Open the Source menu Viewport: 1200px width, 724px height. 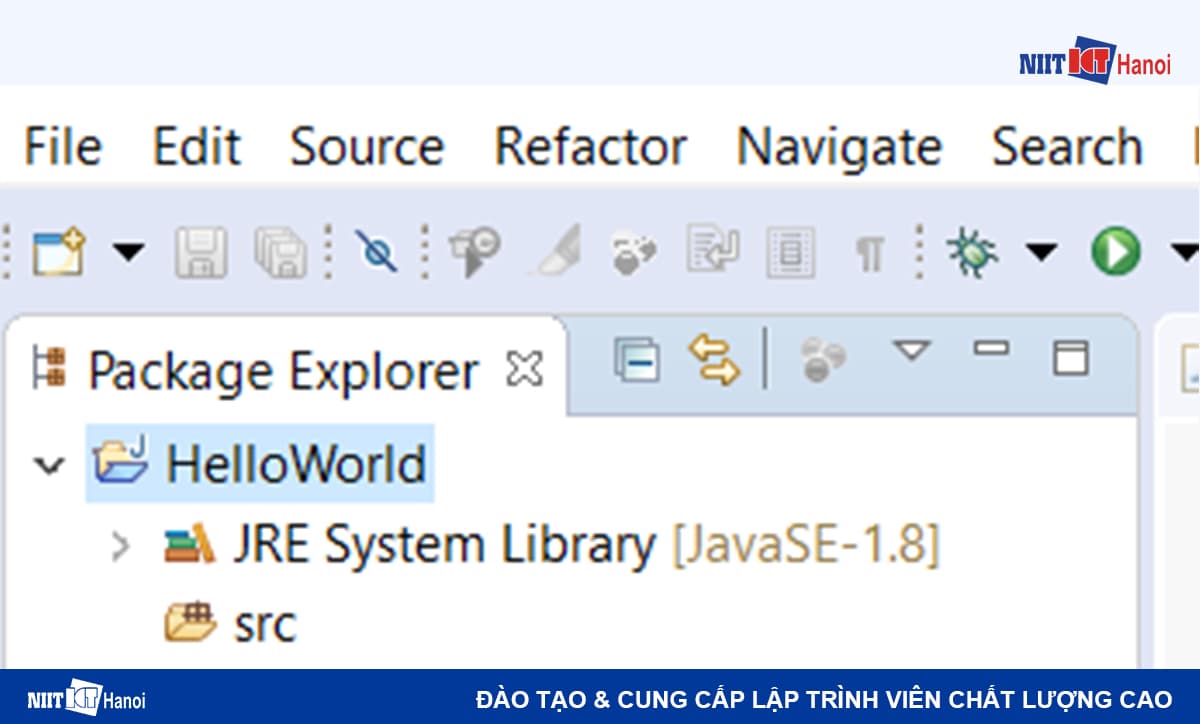click(x=366, y=146)
